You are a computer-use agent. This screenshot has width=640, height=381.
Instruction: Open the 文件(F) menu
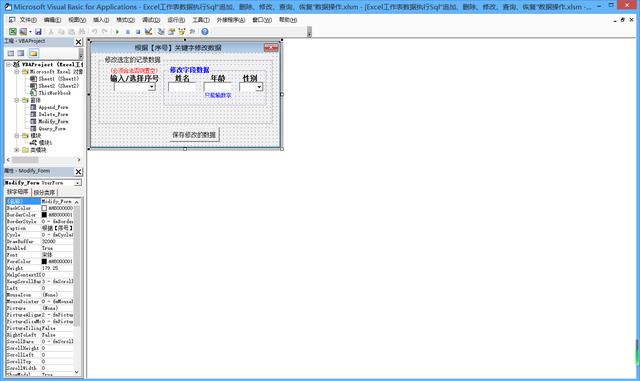pos(28,20)
